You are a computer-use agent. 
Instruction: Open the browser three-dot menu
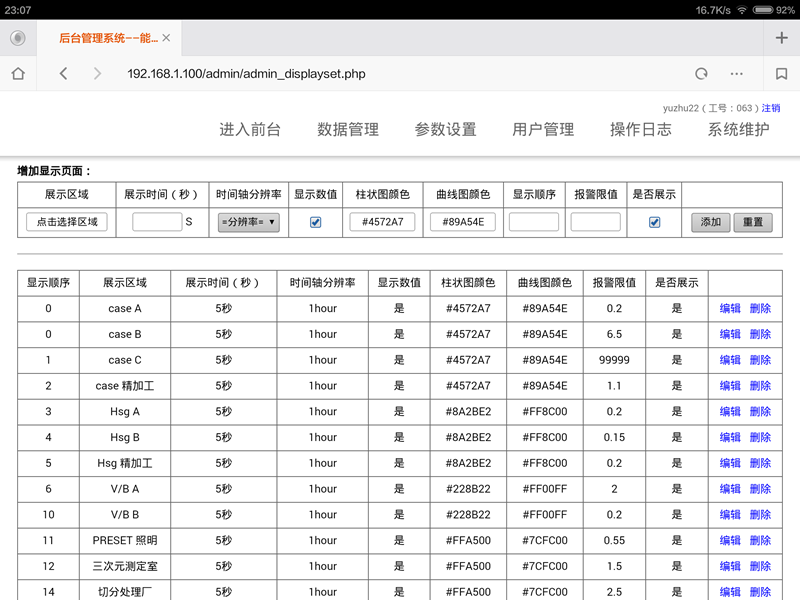pyautogui.click(x=737, y=74)
